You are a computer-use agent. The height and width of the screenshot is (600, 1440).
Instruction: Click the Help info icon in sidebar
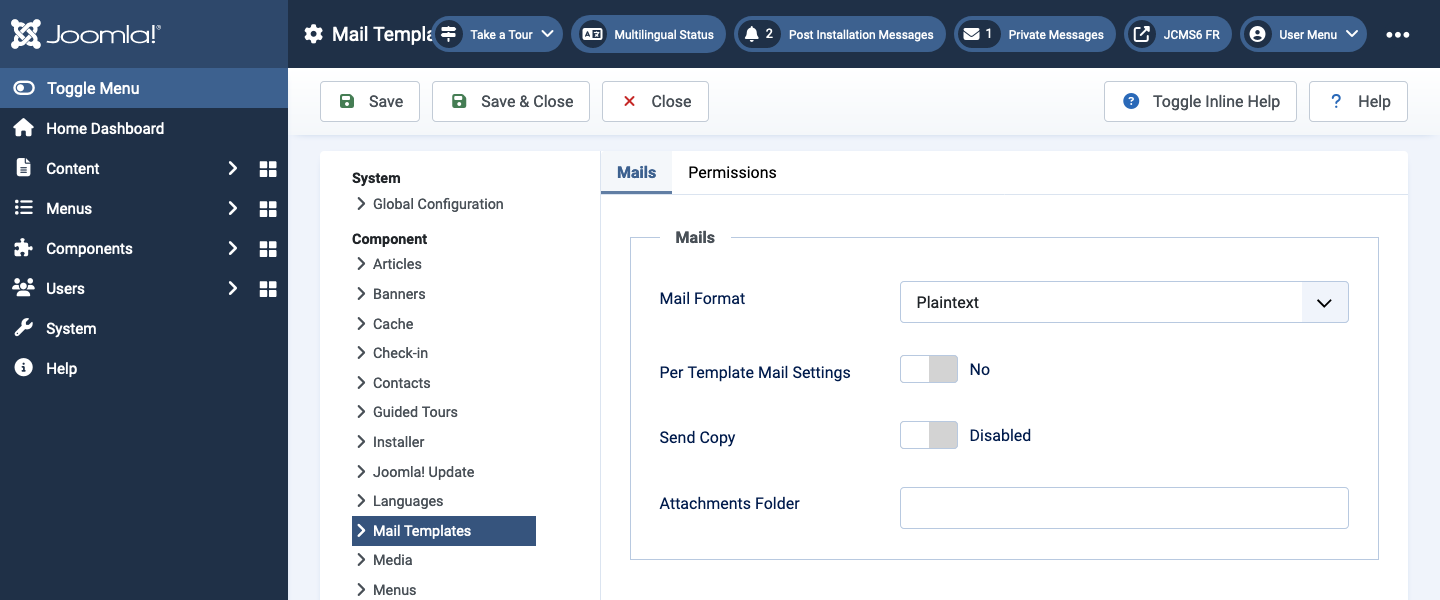point(24,368)
